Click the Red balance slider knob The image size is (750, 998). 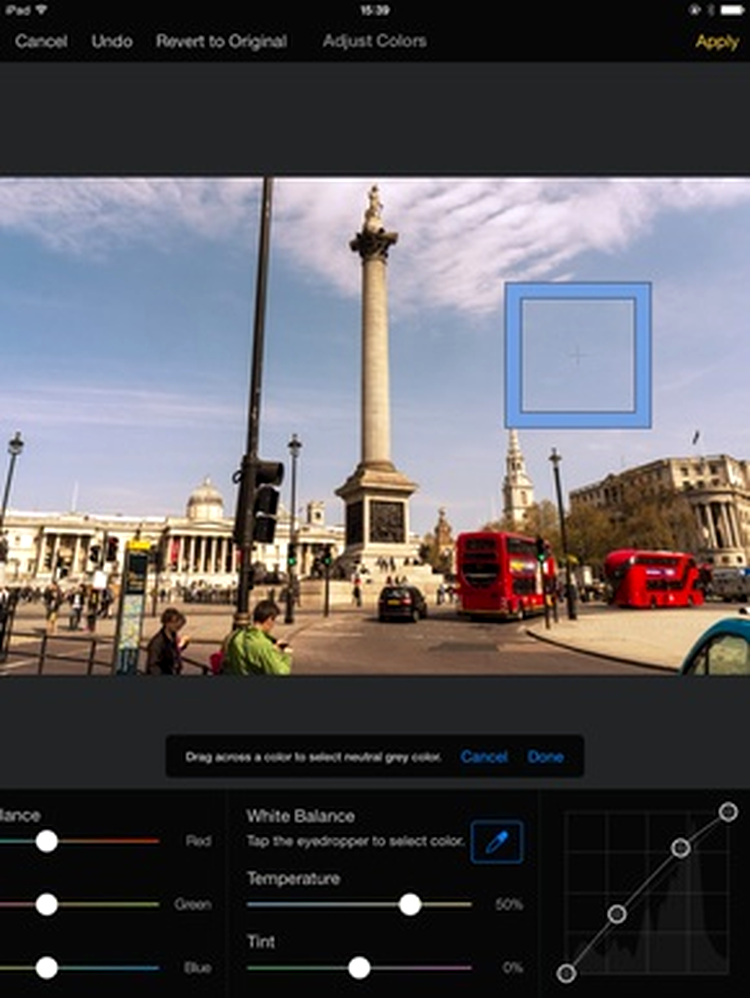click(46, 841)
